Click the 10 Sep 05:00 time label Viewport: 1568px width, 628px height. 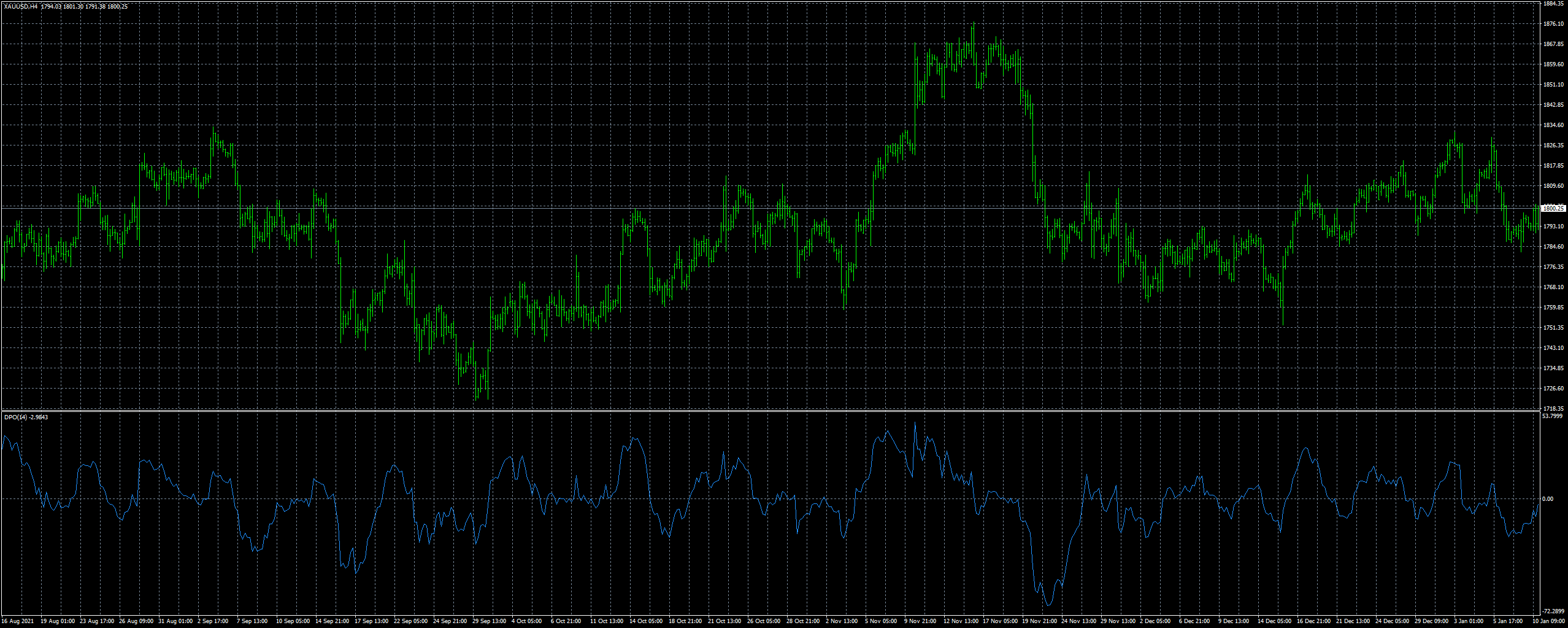point(293,621)
